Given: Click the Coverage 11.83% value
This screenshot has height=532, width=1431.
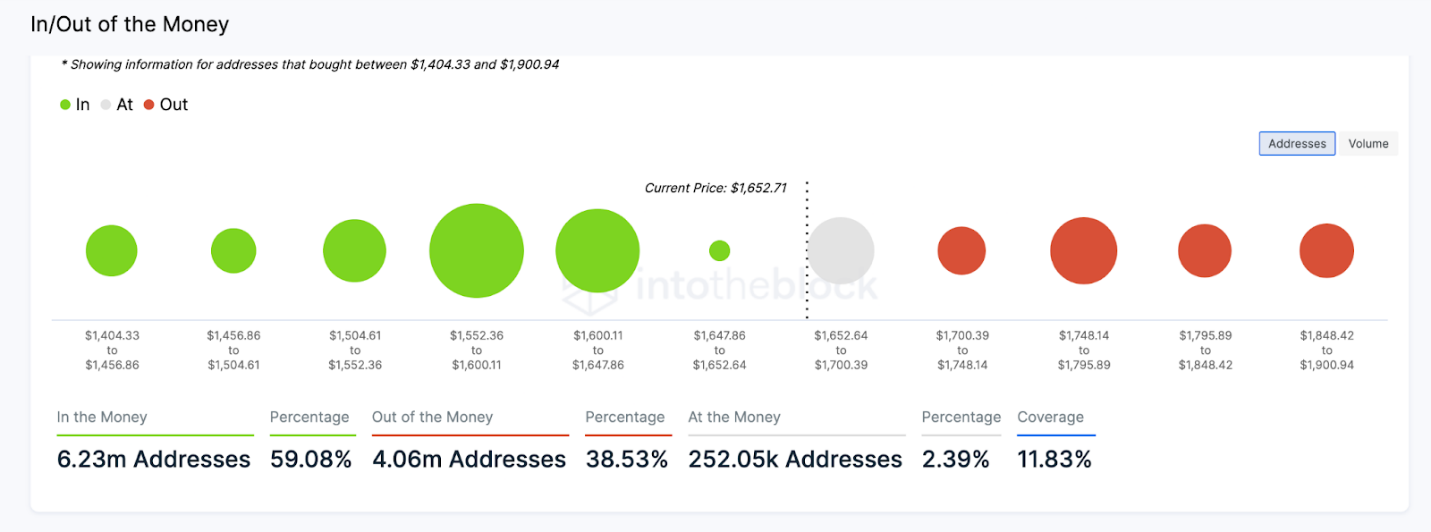Looking at the screenshot, I should 1054,460.
